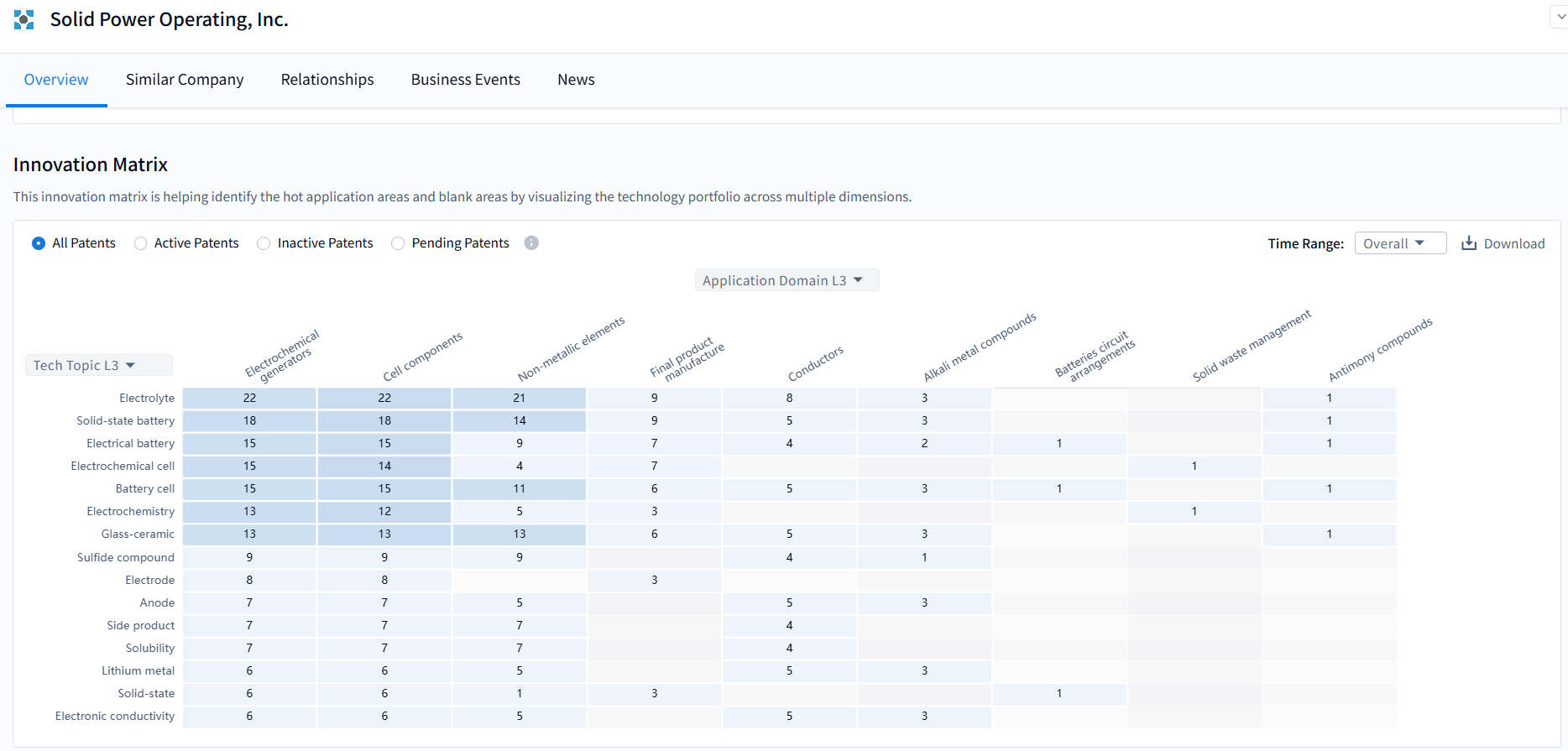The width and height of the screenshot is (1568, 751).
Task: Select the Active Patents radio button
Action: [x=141, y=243]
